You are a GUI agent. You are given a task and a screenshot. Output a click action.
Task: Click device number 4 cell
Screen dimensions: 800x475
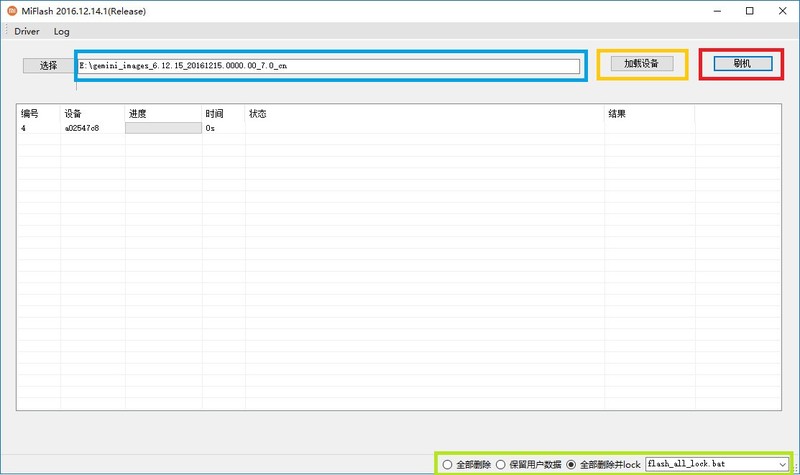pos(23,128)
